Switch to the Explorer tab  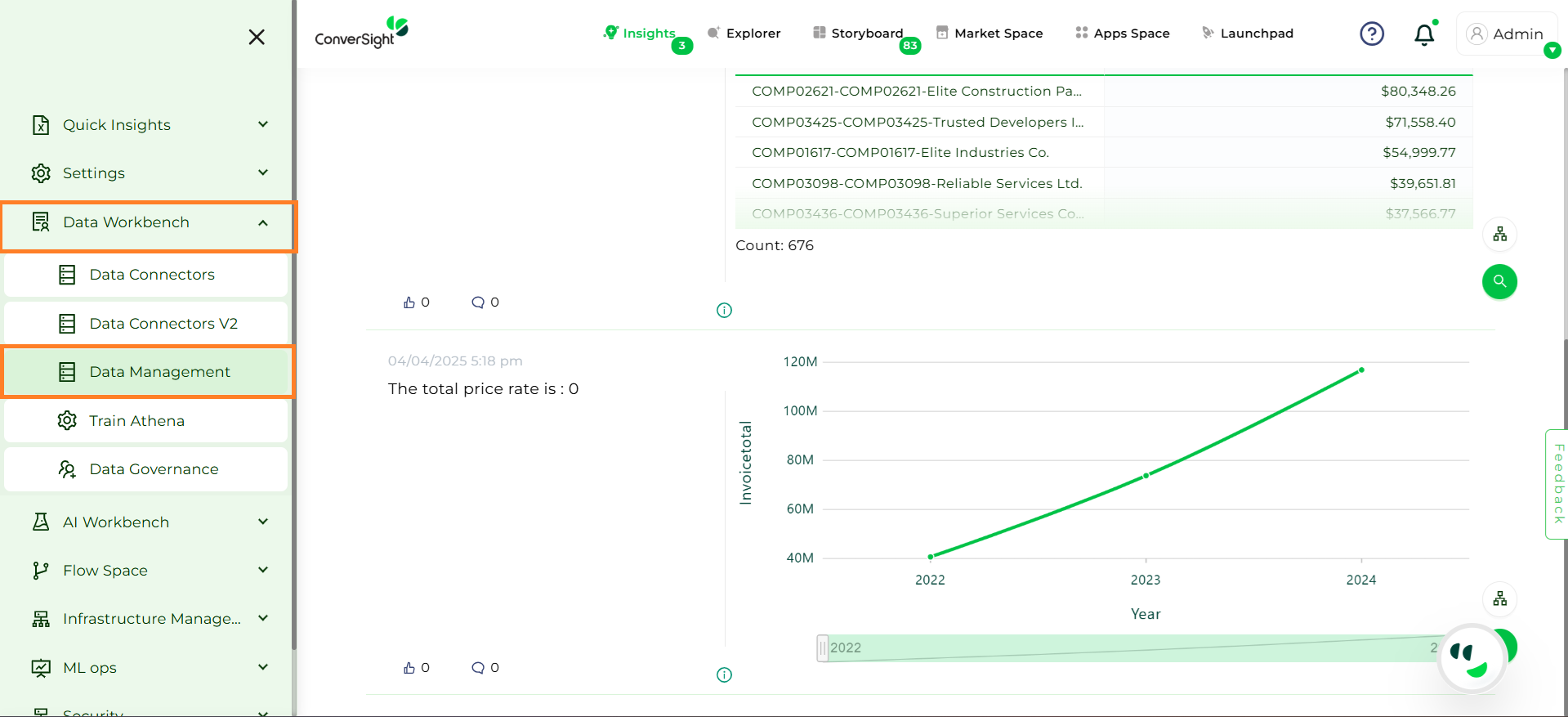744,34
